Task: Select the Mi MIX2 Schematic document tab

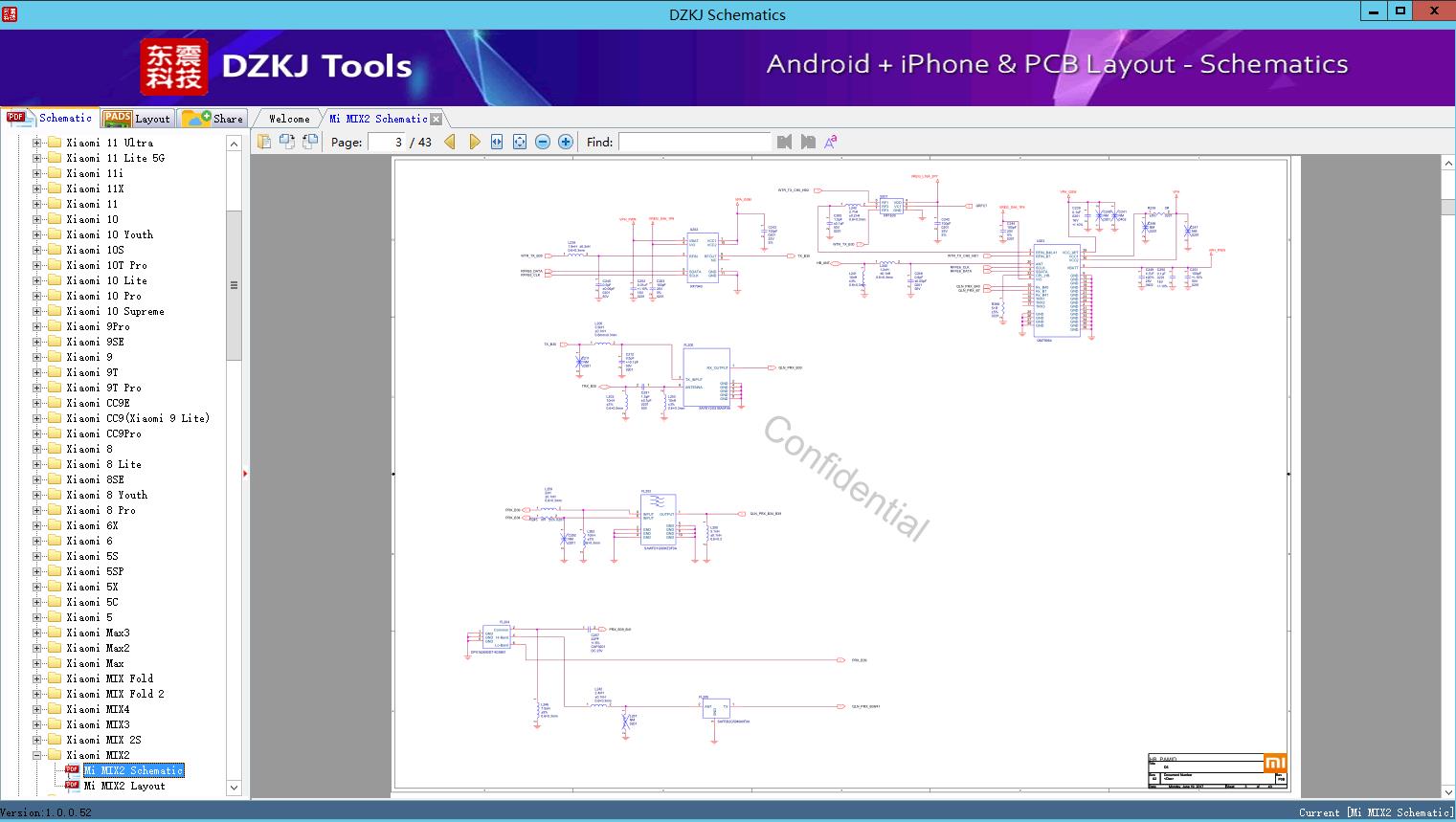Action: pyautogui.click(x=378, y=119)
